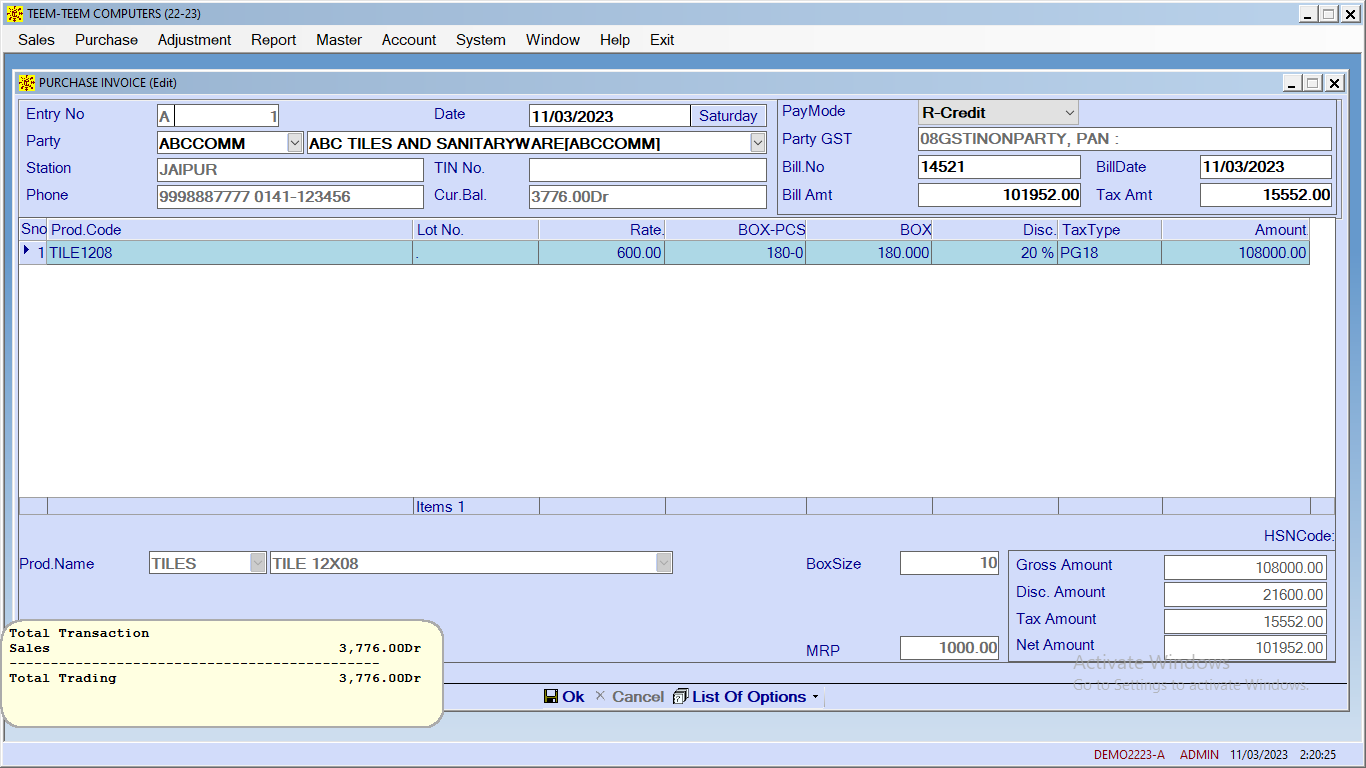Image resolution: width=1366 pixels, height=768 pixels.
Task: Click the Exit menu item
Action: pyautogui.click(x=662, y=40)
